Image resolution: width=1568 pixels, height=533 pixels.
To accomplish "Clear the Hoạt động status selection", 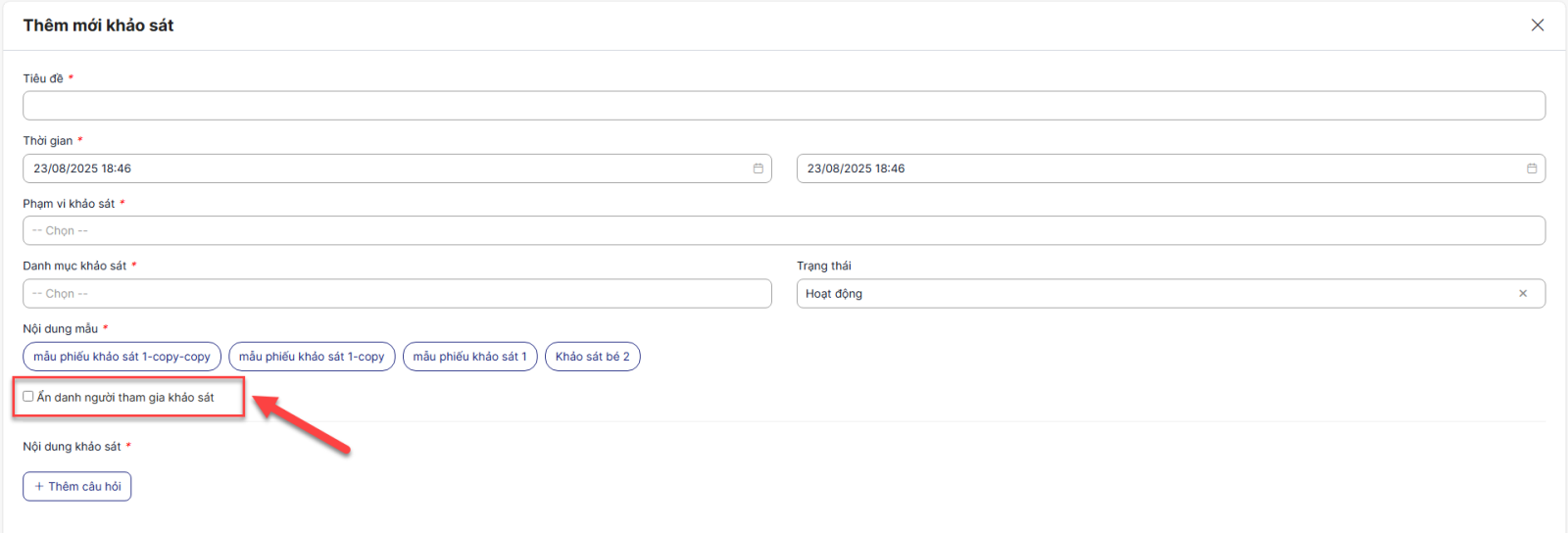I will click(1522, 294).
